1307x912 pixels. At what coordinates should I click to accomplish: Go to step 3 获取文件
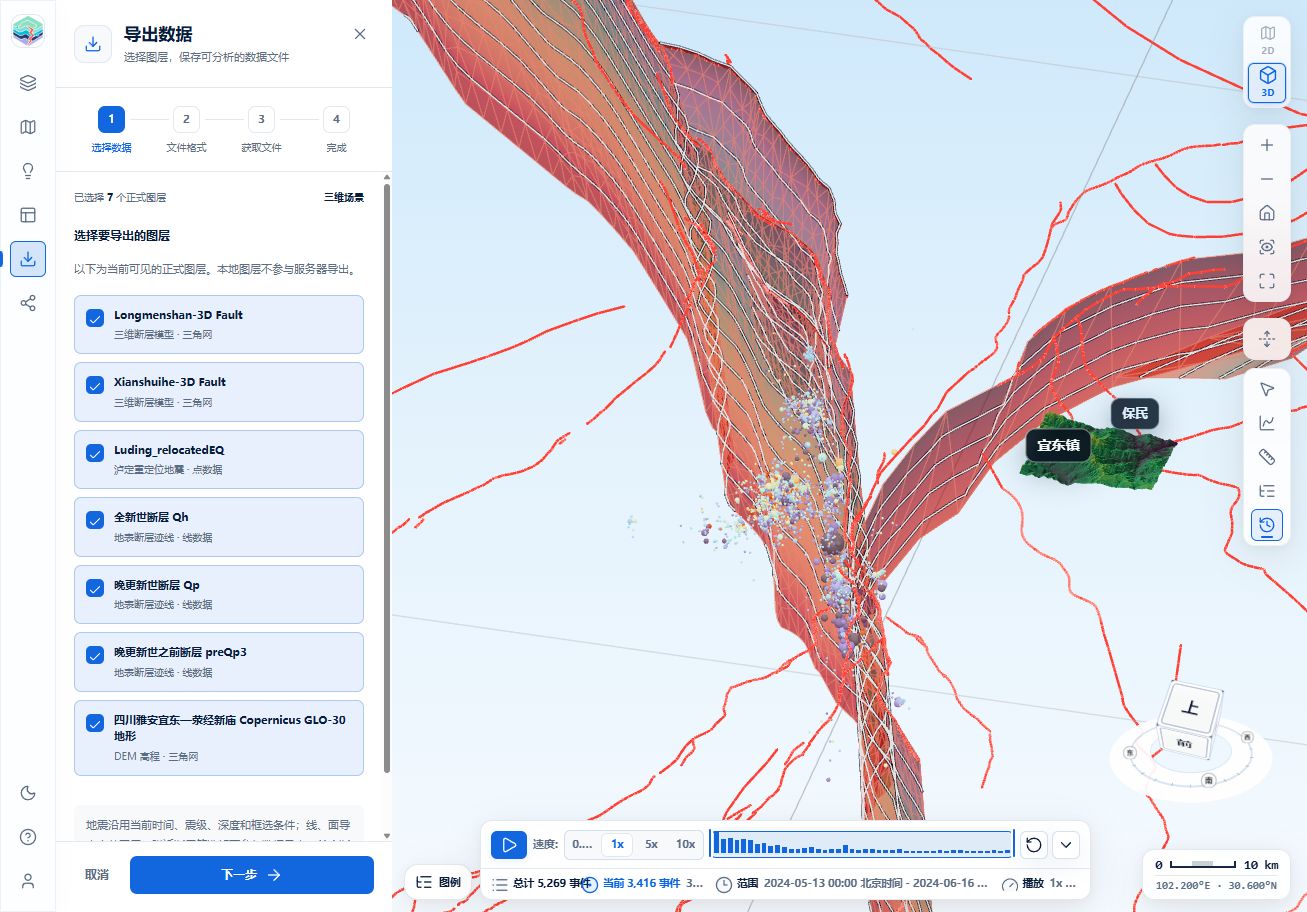pos(261,130)
